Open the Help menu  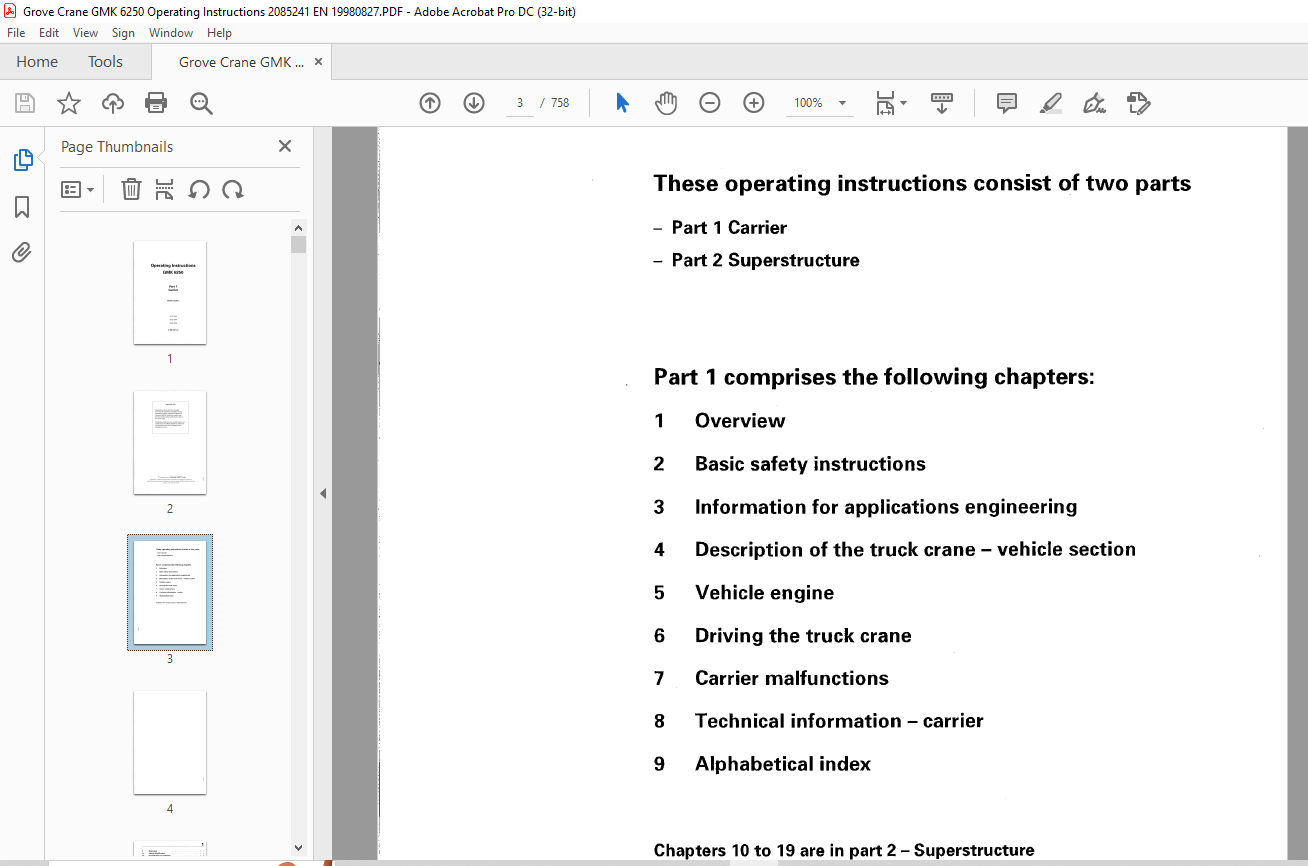(x=219, y=33)
